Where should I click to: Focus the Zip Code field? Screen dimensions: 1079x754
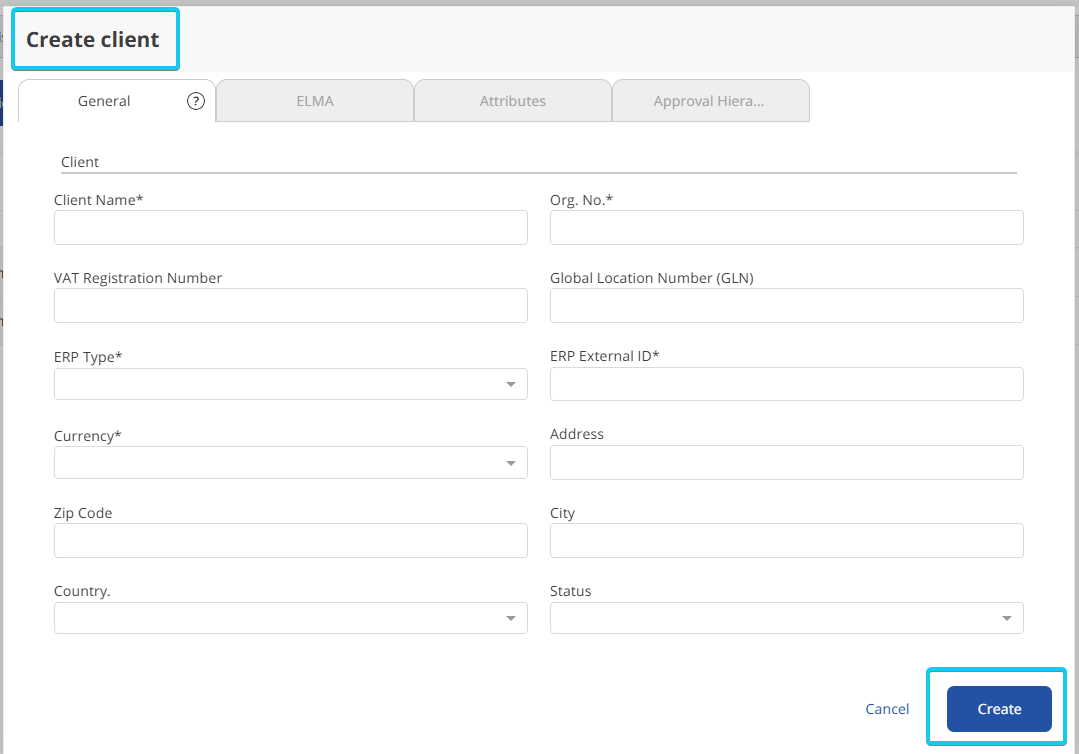(x=291, y=541)
